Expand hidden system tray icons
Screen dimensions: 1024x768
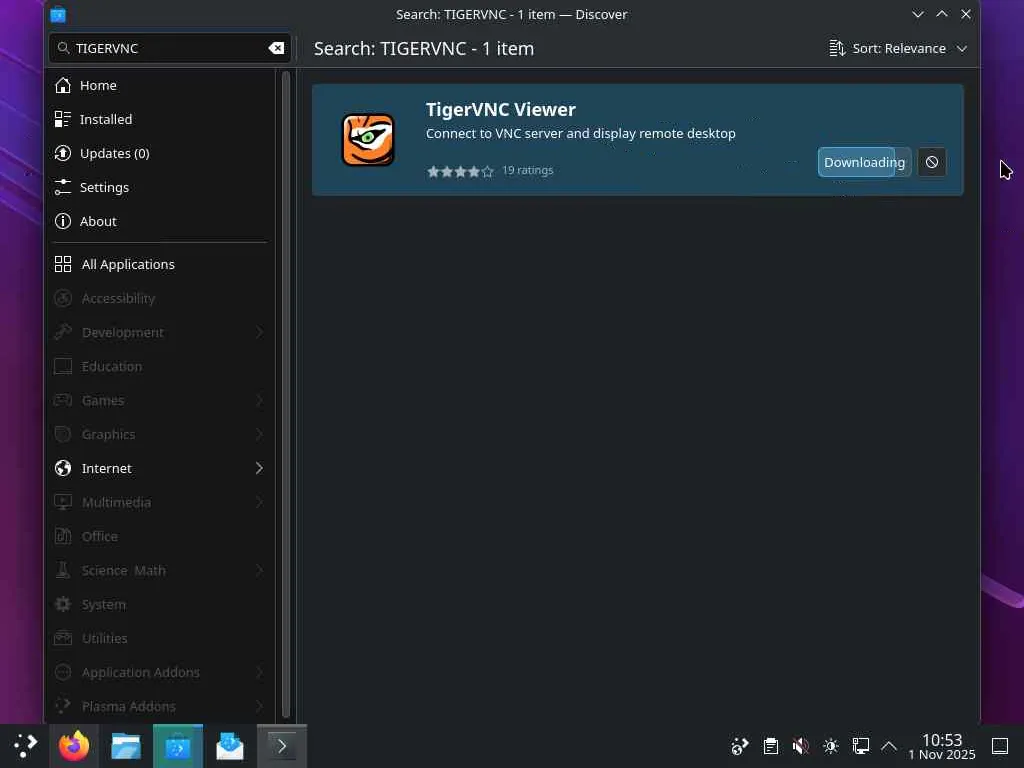(889, 746)
